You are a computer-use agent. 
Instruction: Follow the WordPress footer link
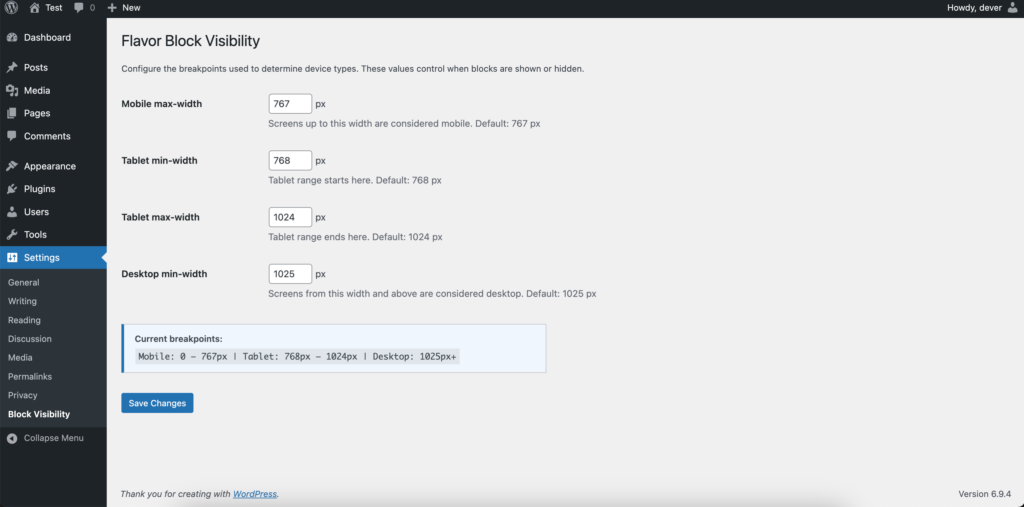tap(255, 494)
